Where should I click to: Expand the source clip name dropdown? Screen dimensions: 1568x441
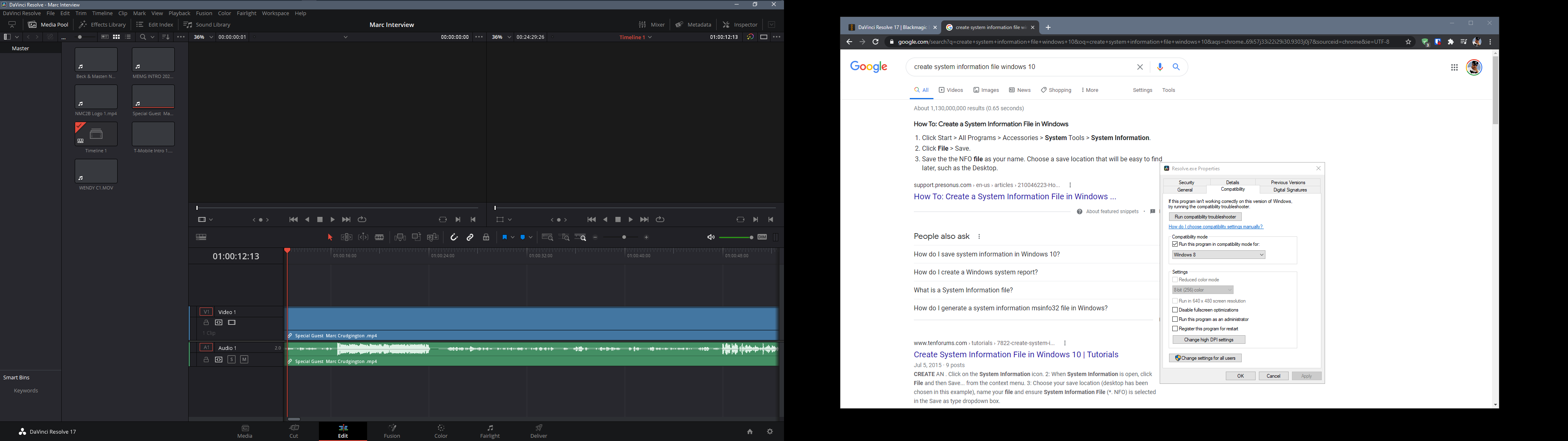point(346,37)
